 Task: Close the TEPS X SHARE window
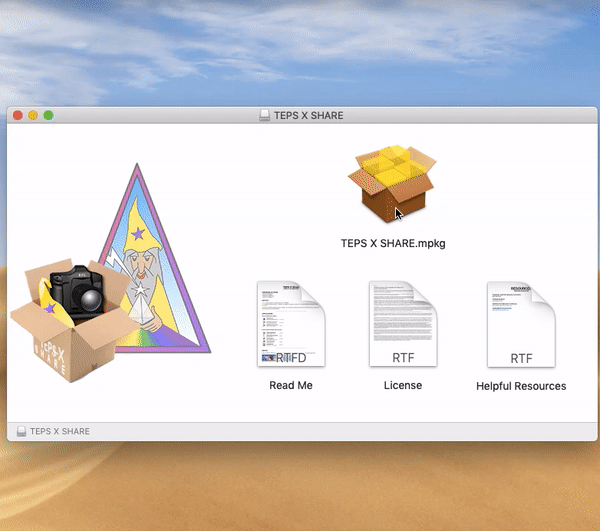[x=18, y=115]
